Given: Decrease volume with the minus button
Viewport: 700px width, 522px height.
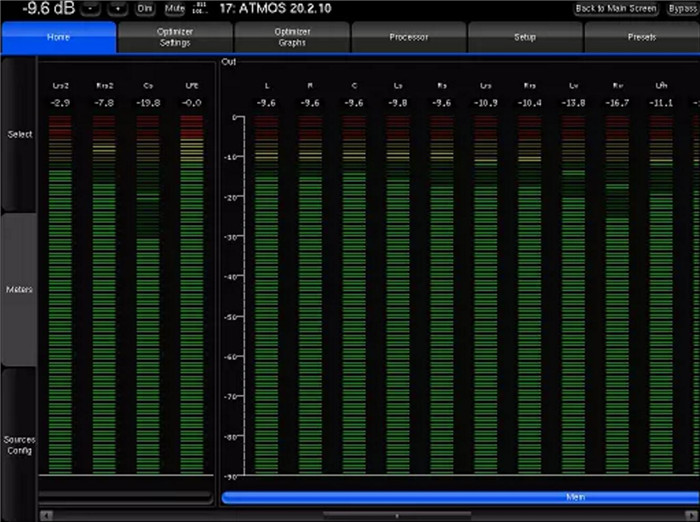Looking at the screenshot, I should pyautogui.click(x=91, y=8).
